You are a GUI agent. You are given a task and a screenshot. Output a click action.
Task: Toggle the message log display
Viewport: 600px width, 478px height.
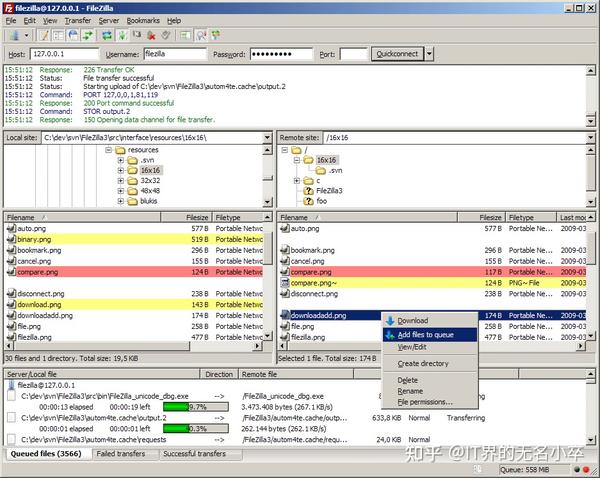coord(44,36)
